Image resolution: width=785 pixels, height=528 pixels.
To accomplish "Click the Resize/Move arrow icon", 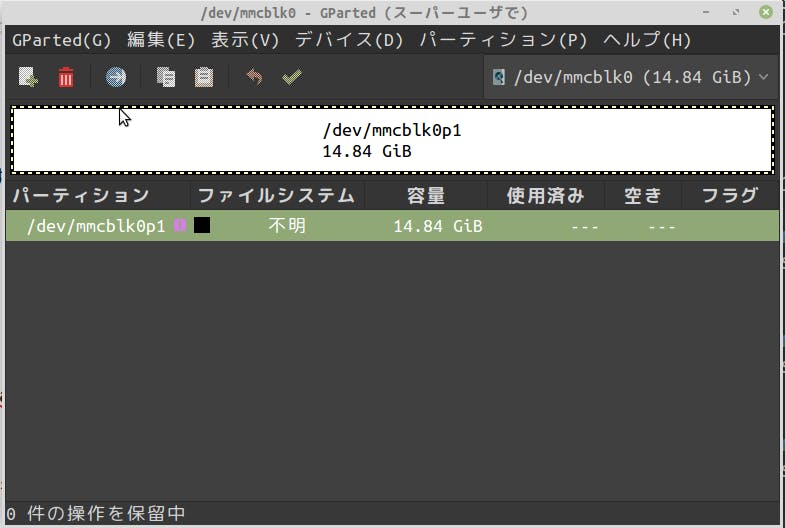I will point(116,77).
